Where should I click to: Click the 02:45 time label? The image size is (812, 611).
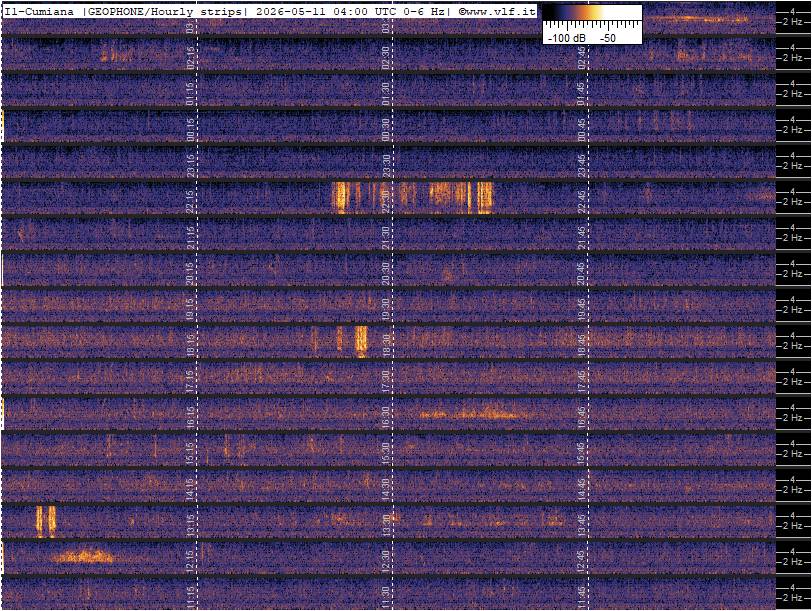pyautogui.click(x=582, y=57)
